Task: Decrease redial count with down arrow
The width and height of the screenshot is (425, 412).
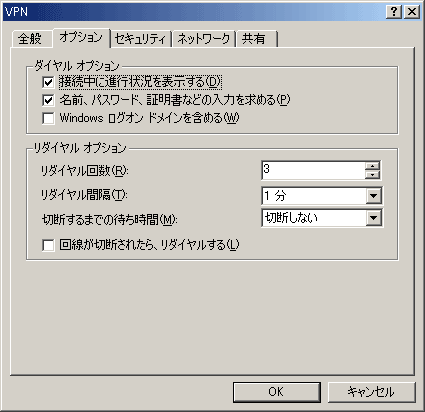Action: click(x=373, y=174)
